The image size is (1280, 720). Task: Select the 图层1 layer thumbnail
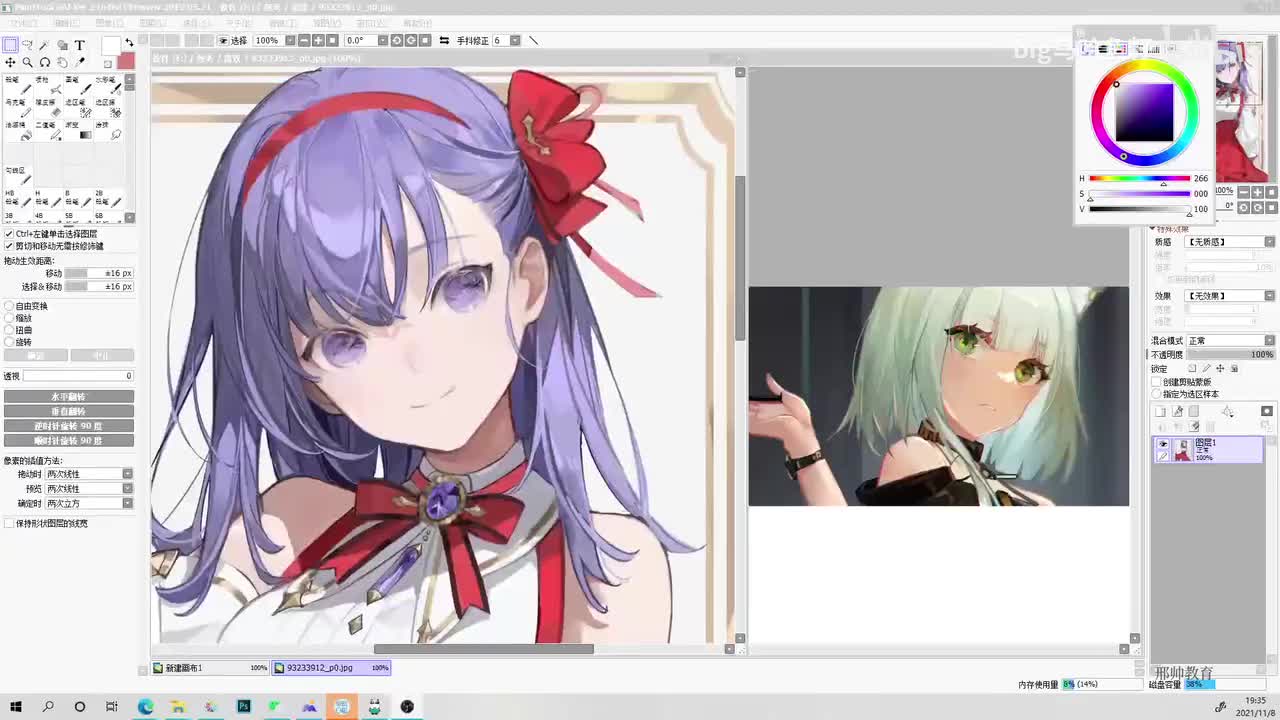click(x=1183, y=450)
